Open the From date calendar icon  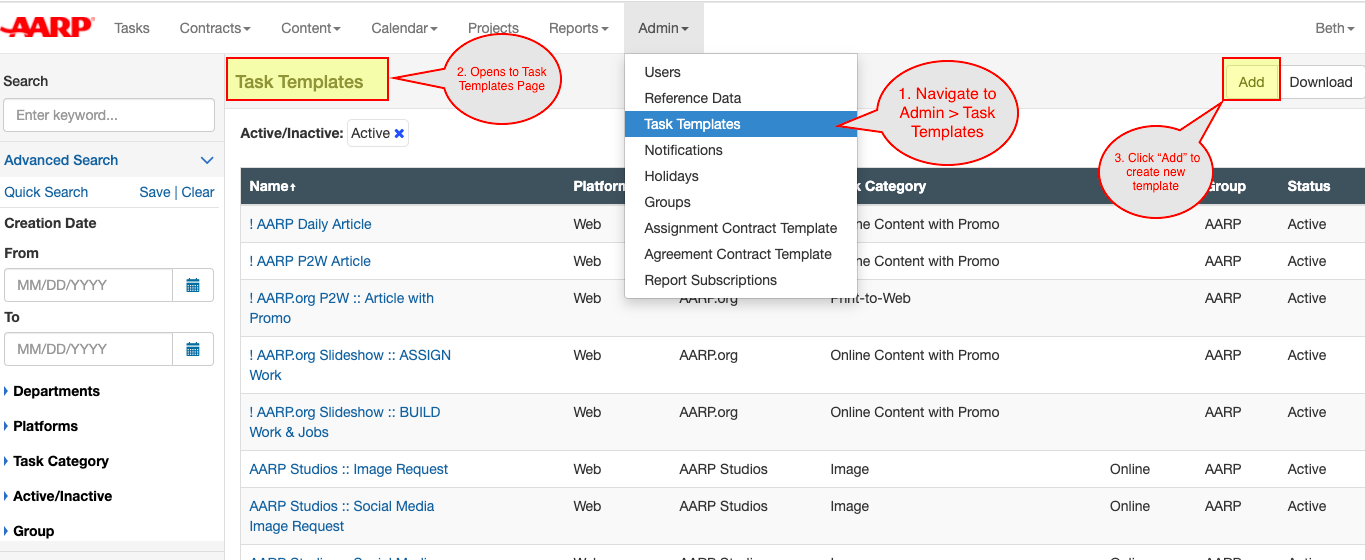coord(193,285)
